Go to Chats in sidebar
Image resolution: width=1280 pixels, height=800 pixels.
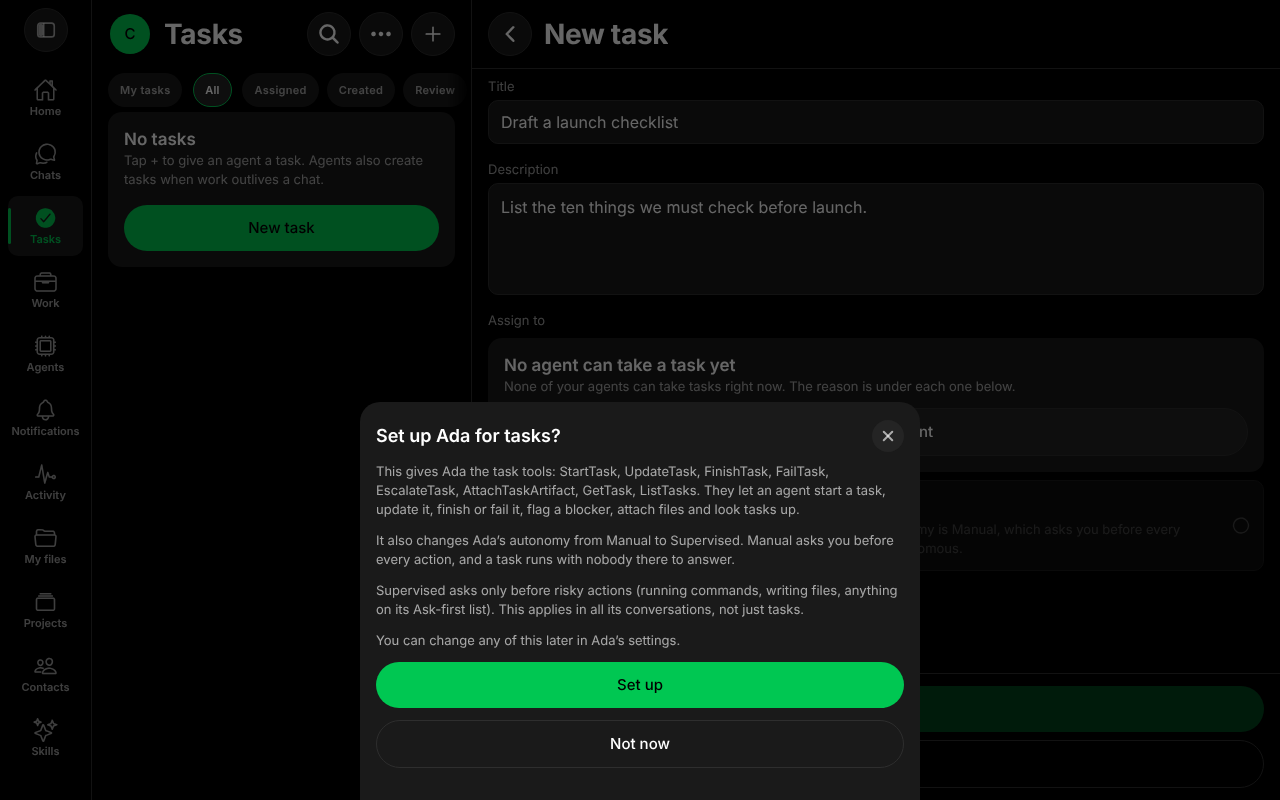click(45, 162)
